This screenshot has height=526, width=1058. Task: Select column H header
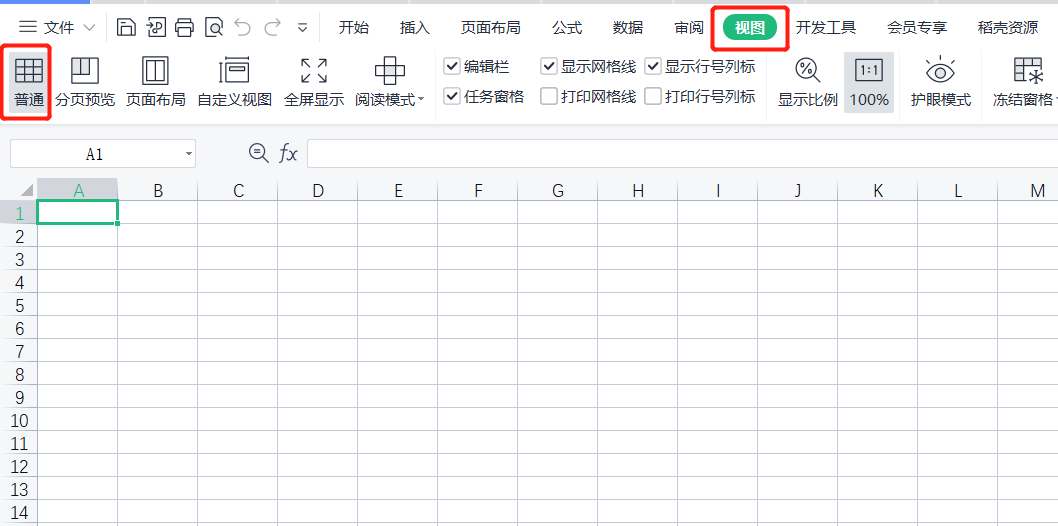tap(638, 190)
